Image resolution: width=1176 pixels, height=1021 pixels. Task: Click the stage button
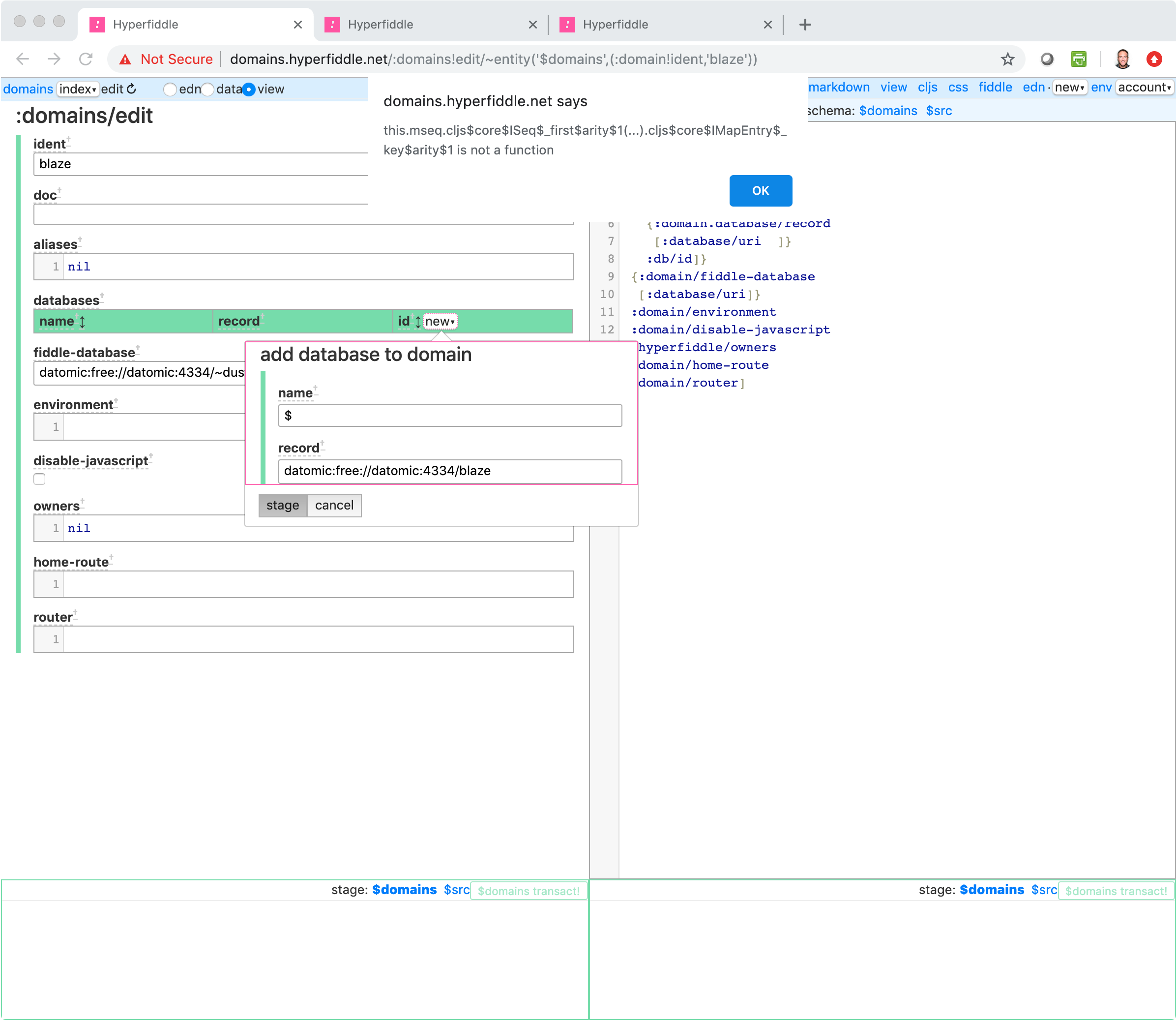click(x=283, y=506)
